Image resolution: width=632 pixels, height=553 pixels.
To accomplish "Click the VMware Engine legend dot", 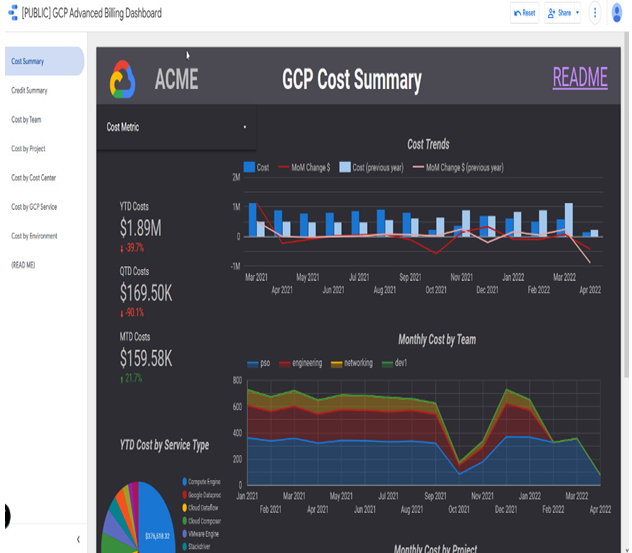I will point(185,534).
